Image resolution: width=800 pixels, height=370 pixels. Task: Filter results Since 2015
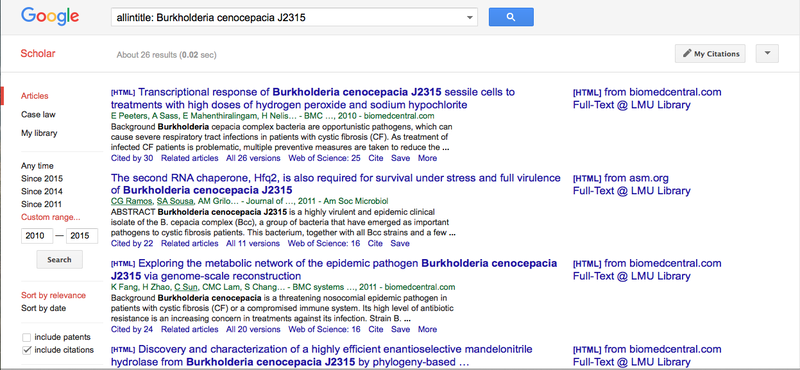42,179
